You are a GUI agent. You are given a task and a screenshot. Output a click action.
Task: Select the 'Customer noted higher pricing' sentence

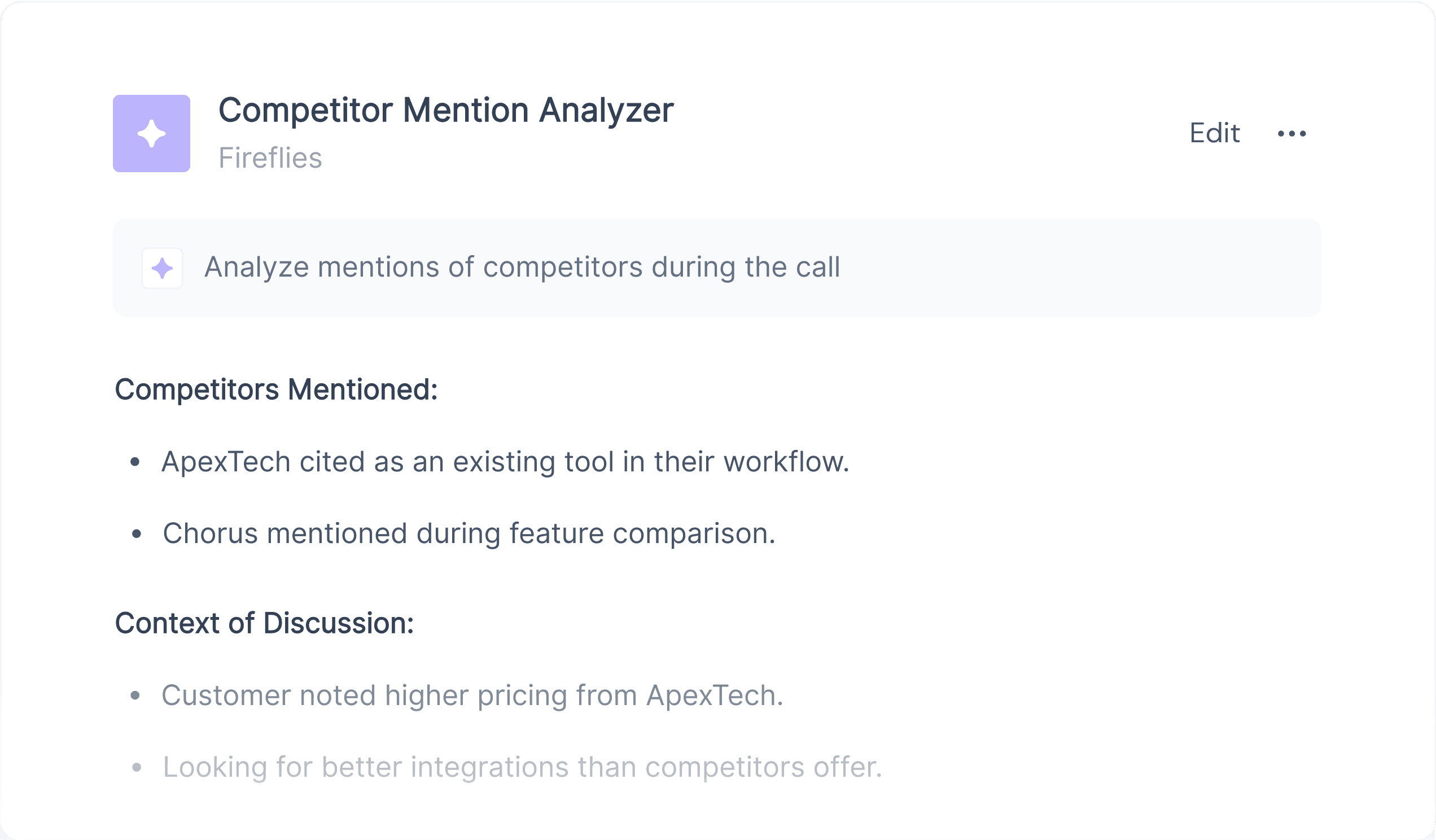pyautogui.click(x=472, y=695)
